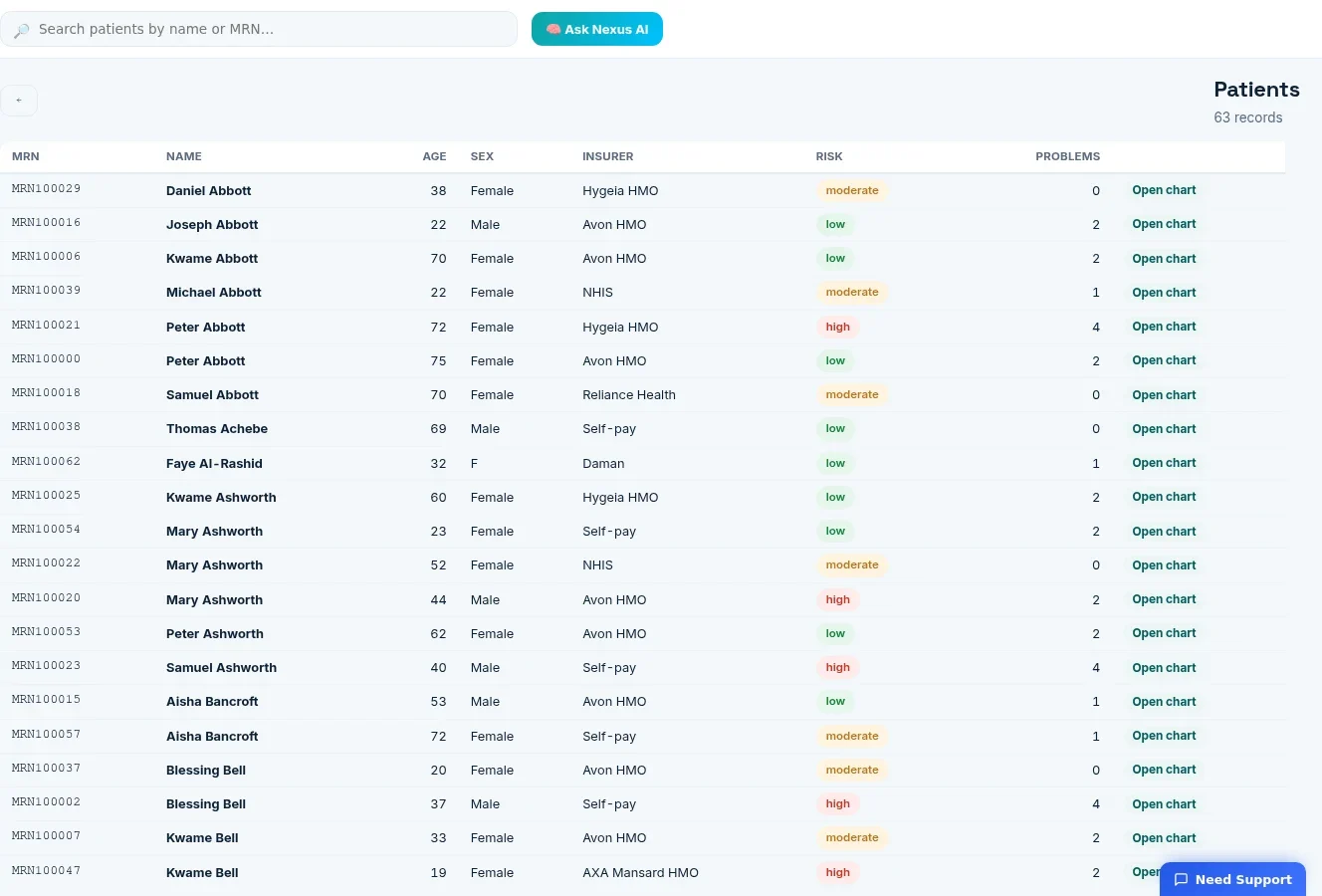The width and height of the screenshot is (1322, 896).
Task: Click the high risk badge for Peter Abbott
Action: [x=838, y=327]
